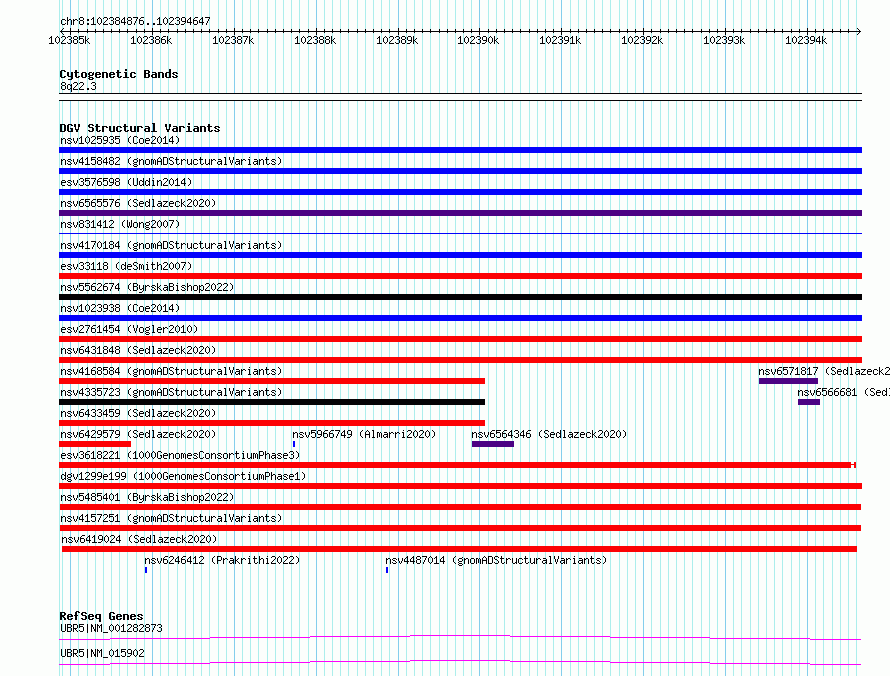Viewport: 890px width, 676px height.
Task: Open the nsv6566681 variant label
Action: [x=843, y=392]
